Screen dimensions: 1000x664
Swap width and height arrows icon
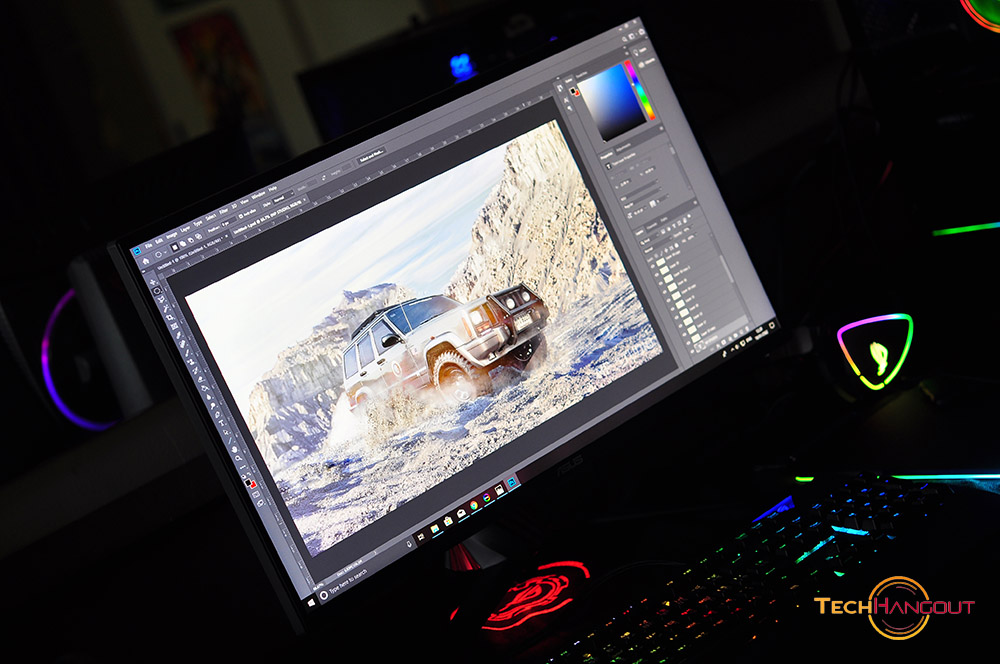click(x=323, y=178)
